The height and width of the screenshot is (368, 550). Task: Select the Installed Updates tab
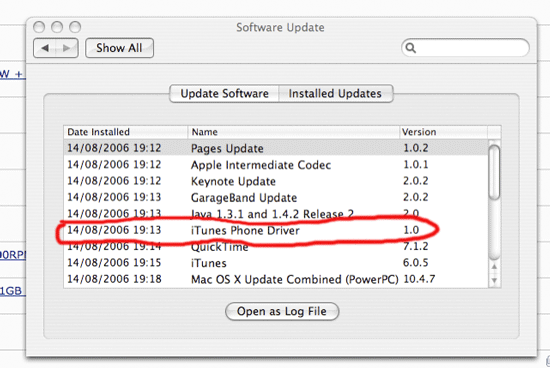tap(335, 94)
